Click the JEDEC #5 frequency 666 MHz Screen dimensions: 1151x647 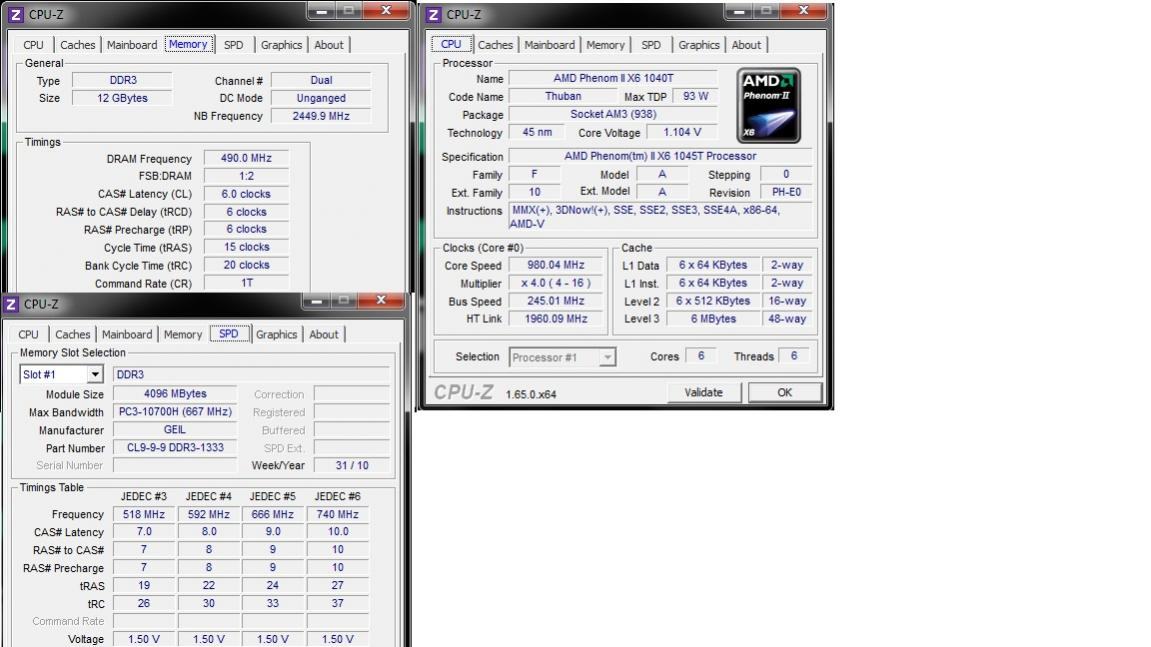click(272, 515)
